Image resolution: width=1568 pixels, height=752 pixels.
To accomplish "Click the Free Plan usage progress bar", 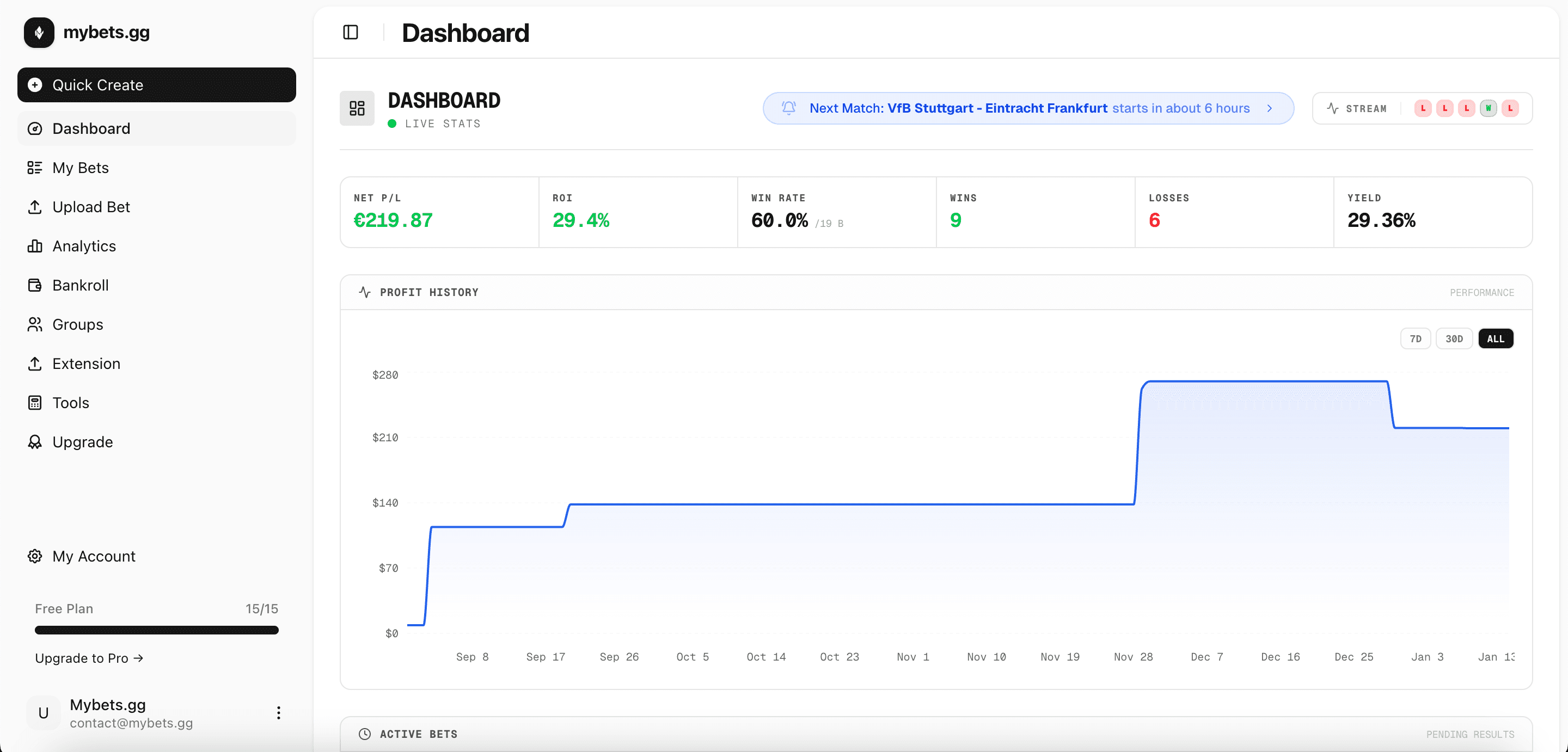I will pyautogui.click(x=156, y=630).
